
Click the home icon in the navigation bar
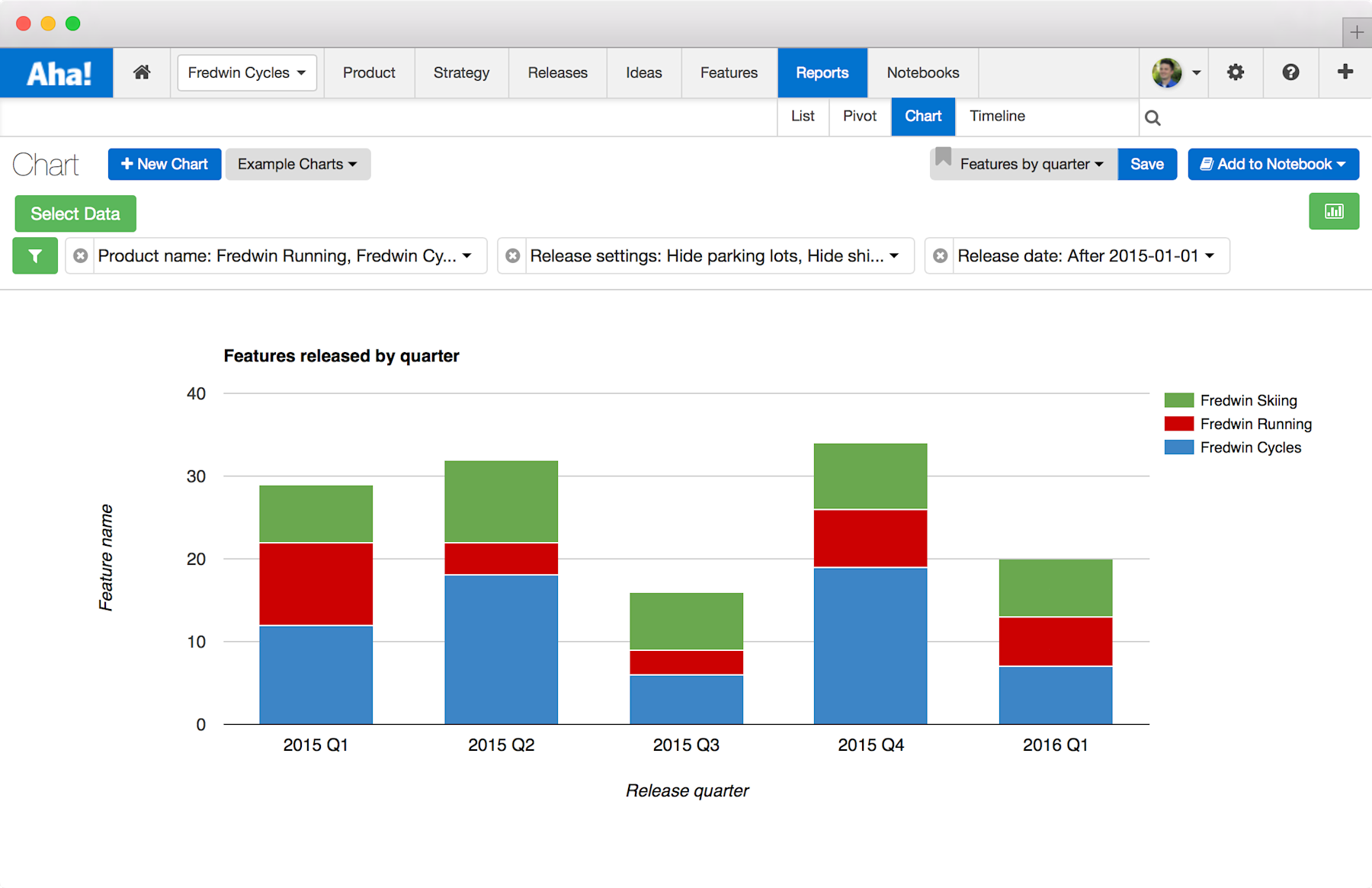142,72
